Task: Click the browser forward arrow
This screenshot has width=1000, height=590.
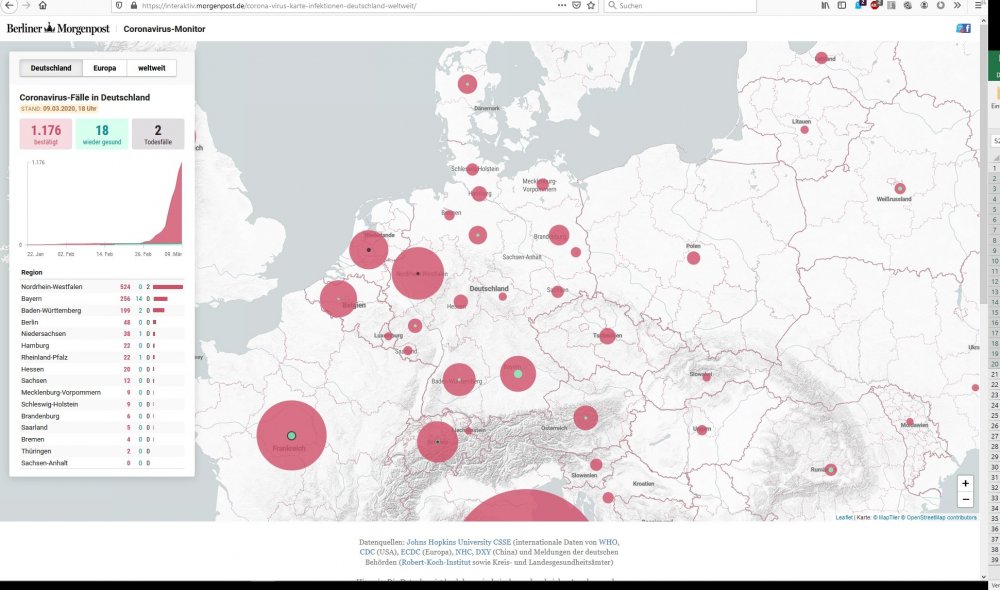Action: point(26,5)
